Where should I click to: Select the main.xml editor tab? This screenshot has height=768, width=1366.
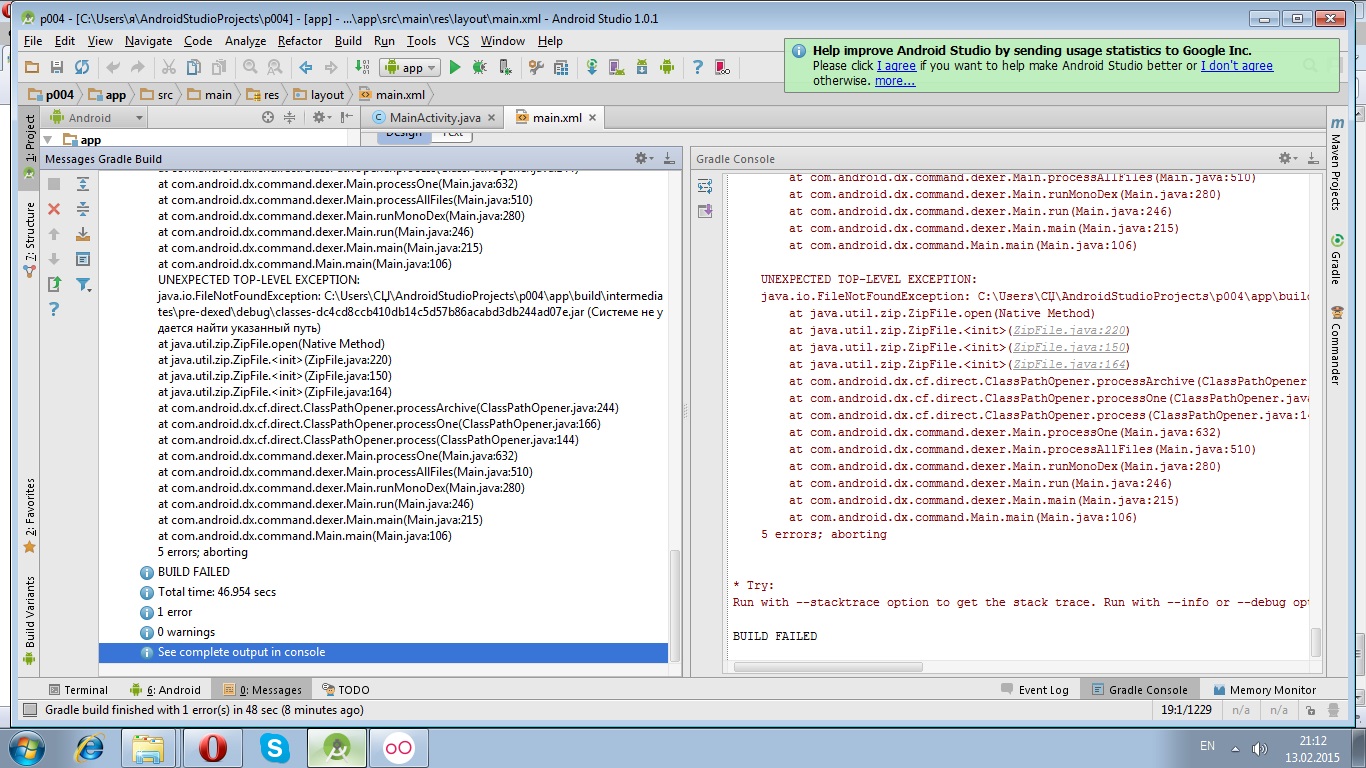pos(557,118)
